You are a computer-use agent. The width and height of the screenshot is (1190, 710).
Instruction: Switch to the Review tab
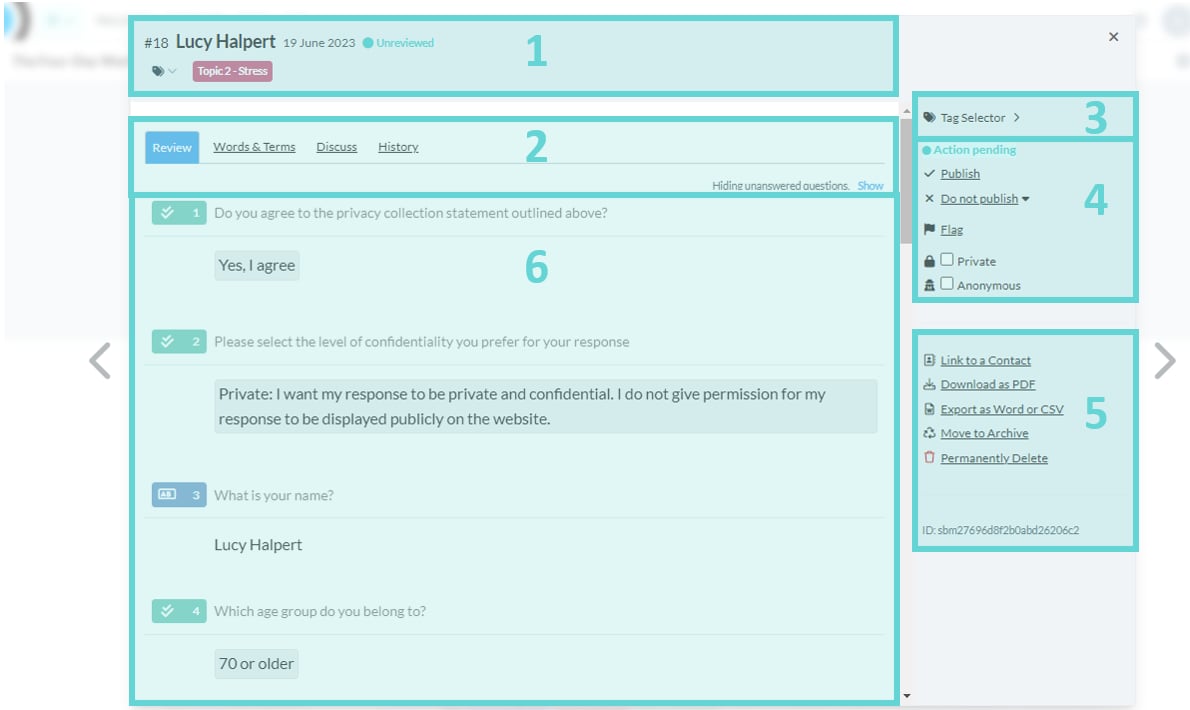172,148
